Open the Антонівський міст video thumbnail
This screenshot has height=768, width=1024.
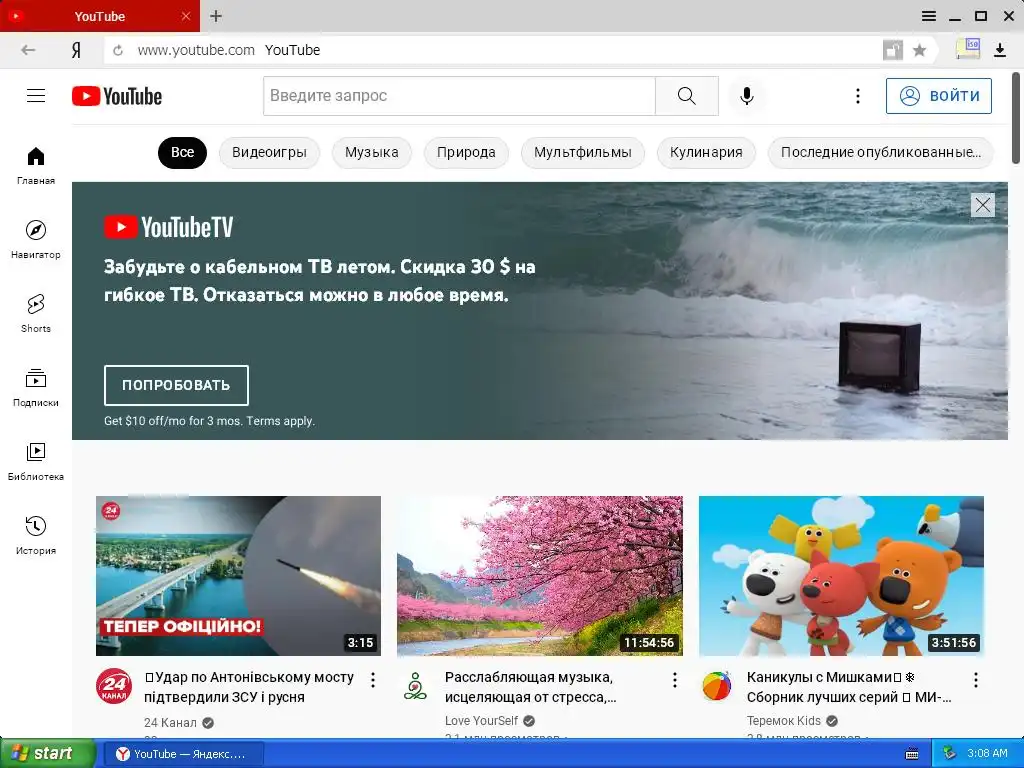point(238,576)
